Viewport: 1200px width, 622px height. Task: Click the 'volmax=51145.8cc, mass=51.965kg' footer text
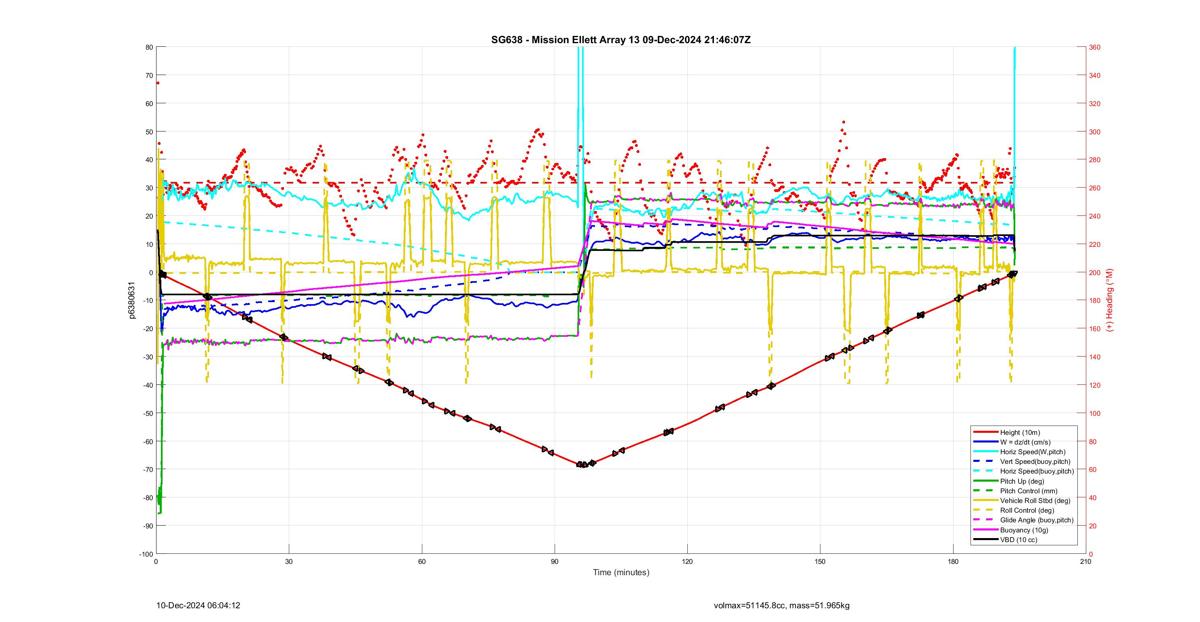tap(781, 606)
